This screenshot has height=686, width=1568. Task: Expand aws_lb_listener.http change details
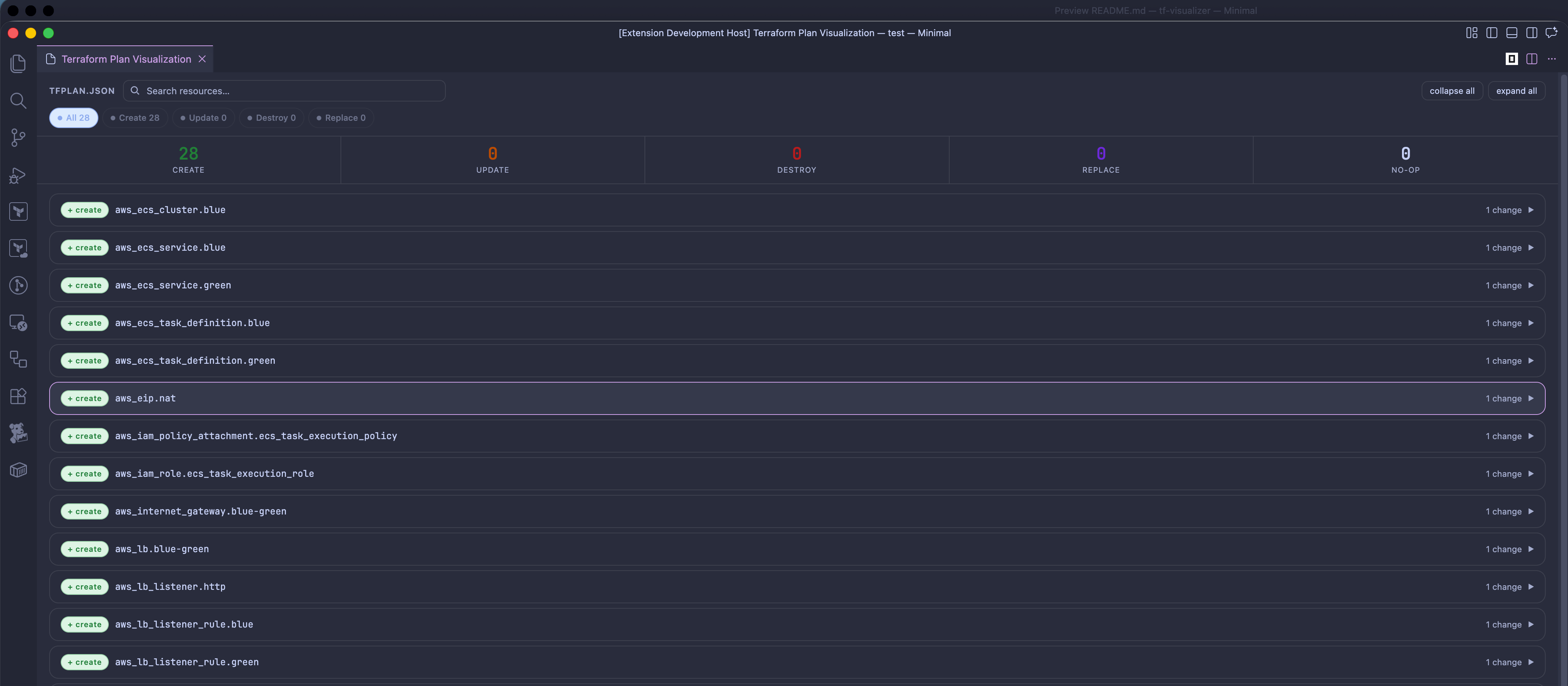tap(1530, 587)
